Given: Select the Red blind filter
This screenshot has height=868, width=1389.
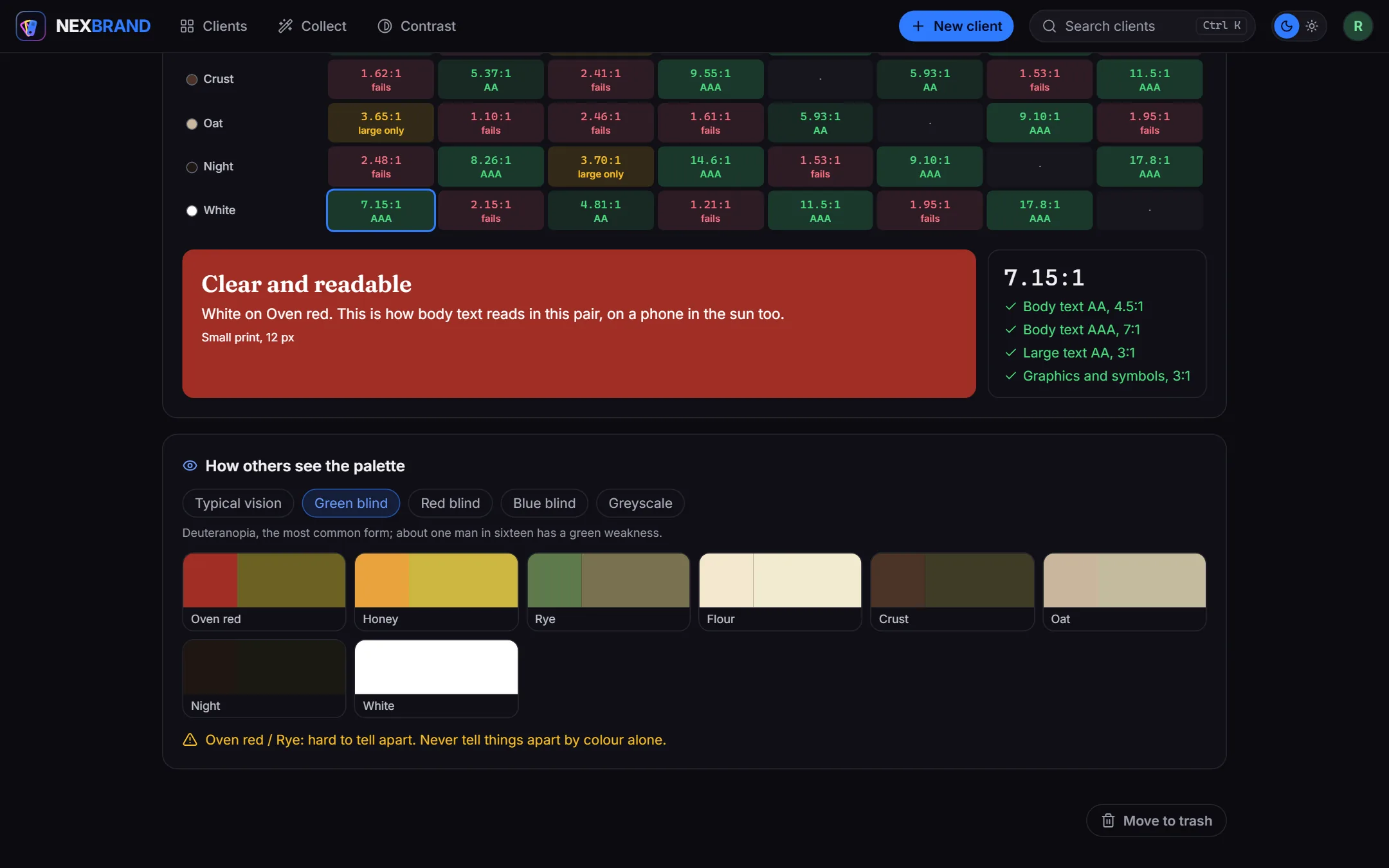Looking at the screenshot, I should pos(450,503).
